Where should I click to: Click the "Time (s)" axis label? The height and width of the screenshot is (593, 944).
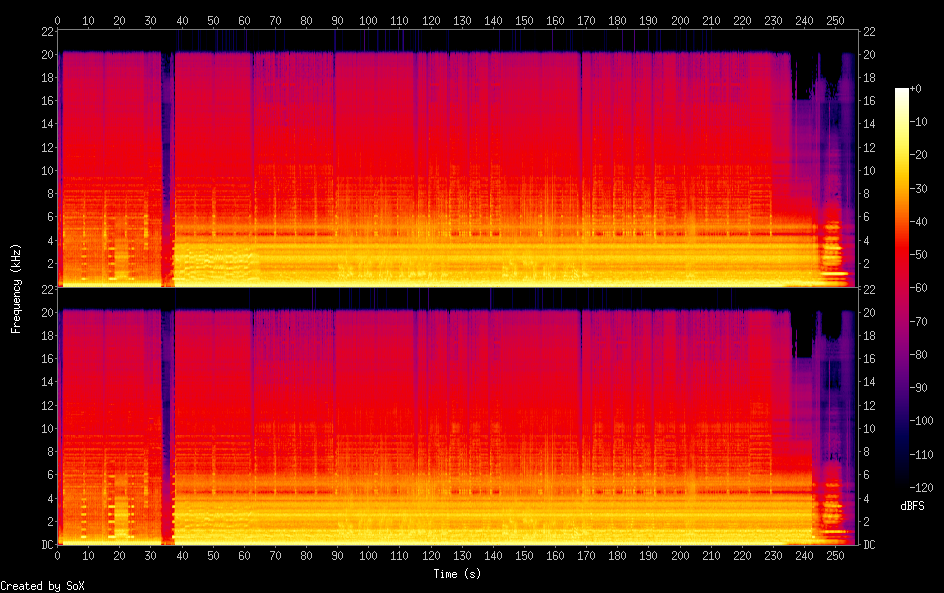point(459,574)
